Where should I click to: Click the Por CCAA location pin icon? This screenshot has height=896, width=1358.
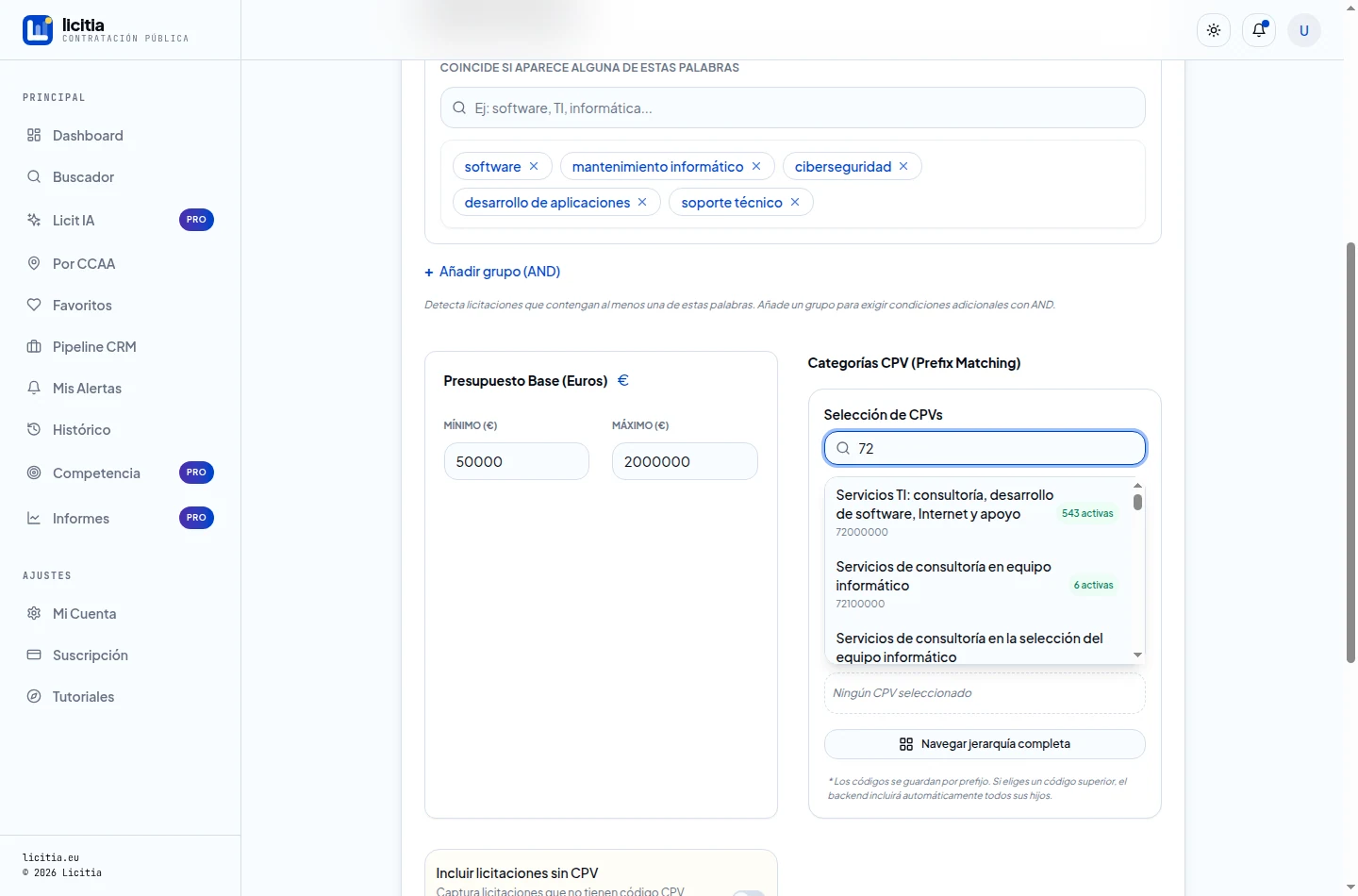click(34, 263)
